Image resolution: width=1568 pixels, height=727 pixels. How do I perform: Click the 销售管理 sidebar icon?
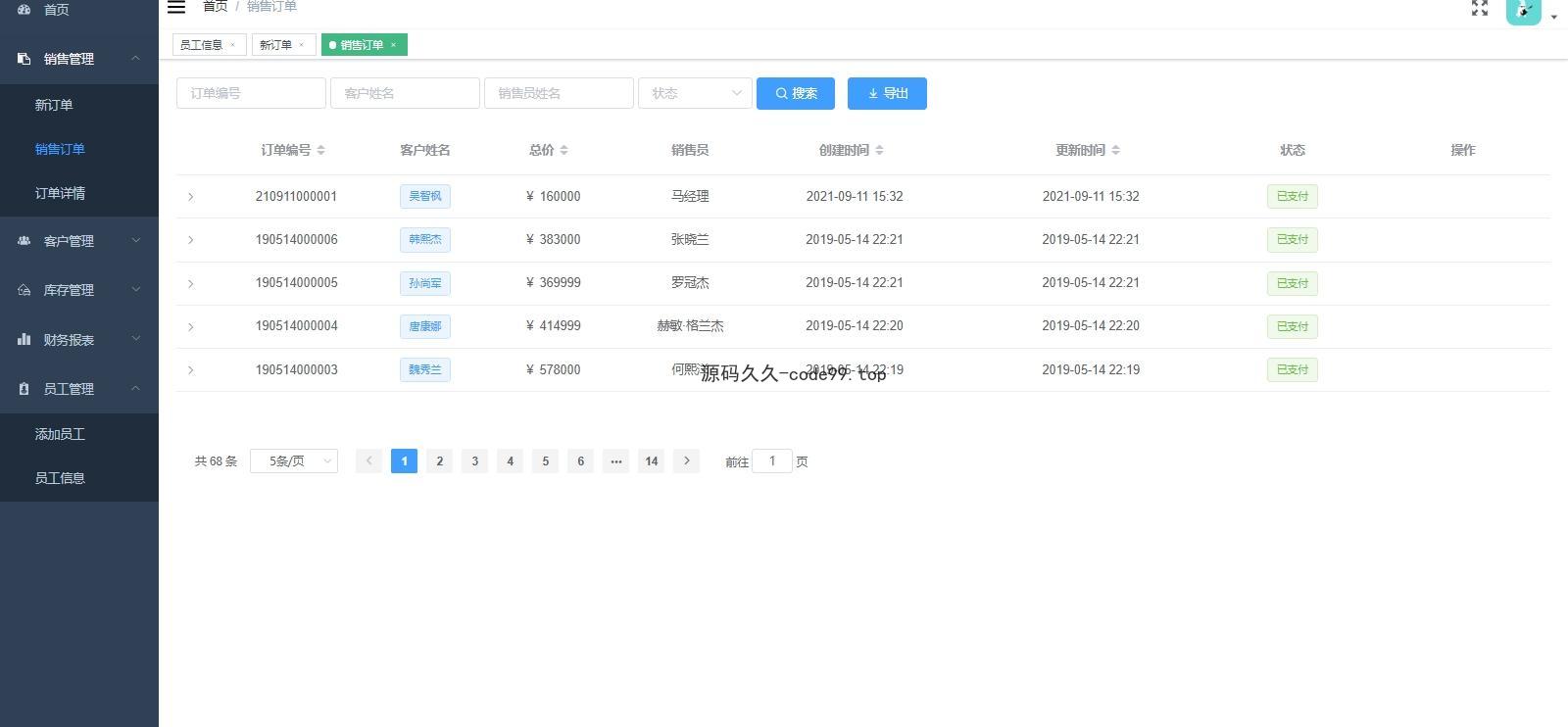pos(24,59)
